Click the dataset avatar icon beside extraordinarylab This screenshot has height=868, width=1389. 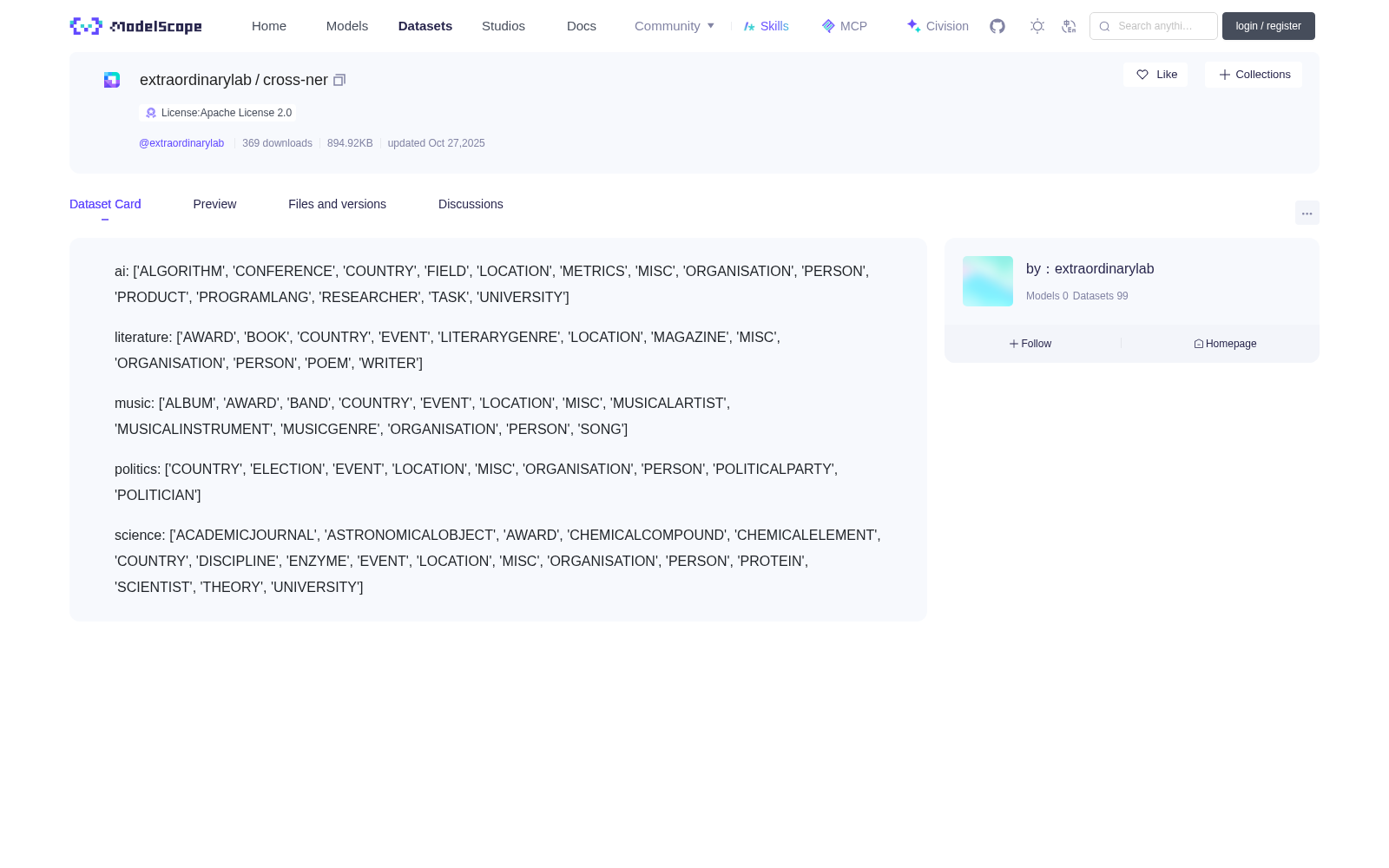coord(112,80)
